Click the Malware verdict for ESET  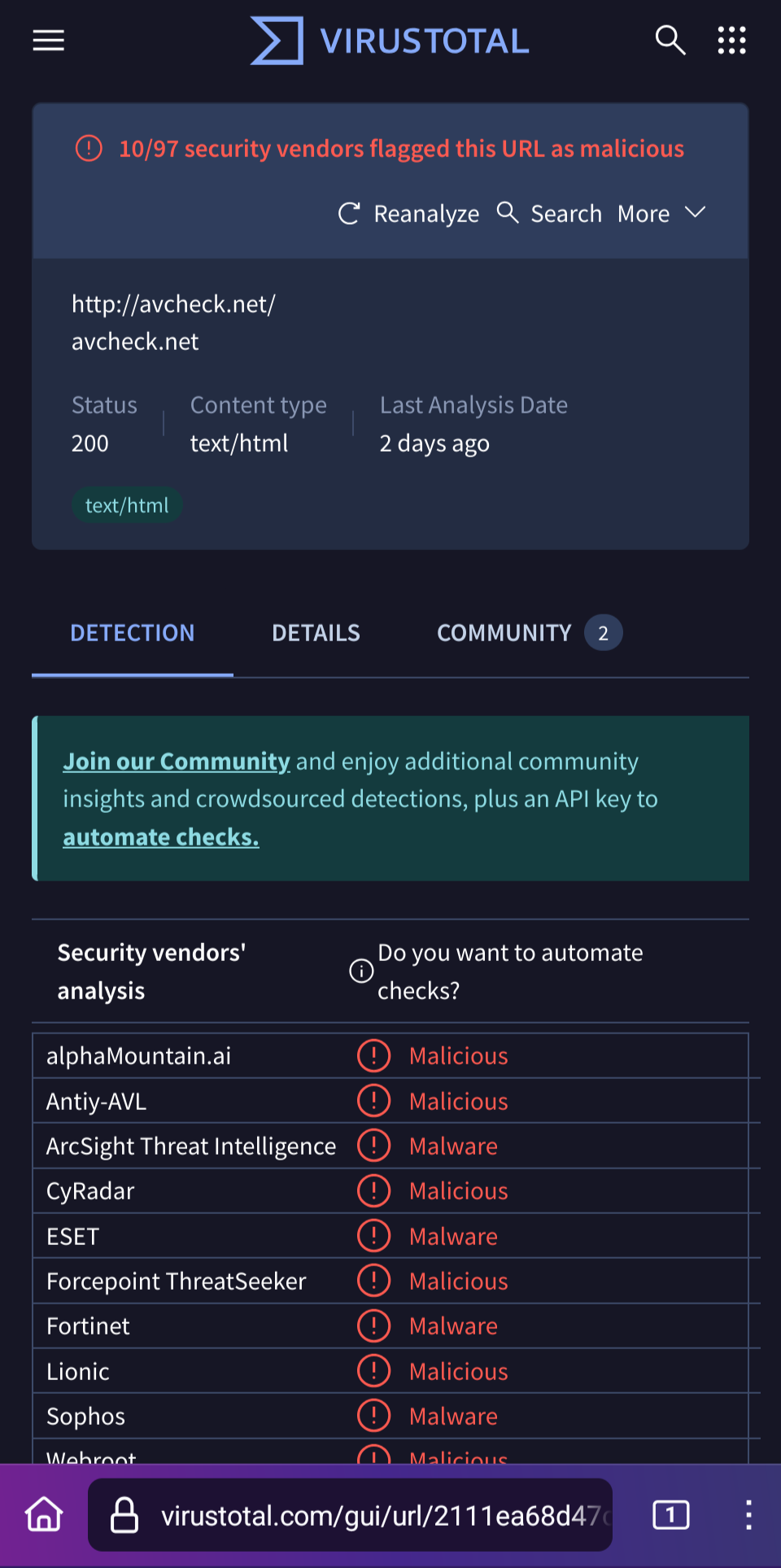(453, 1237)
